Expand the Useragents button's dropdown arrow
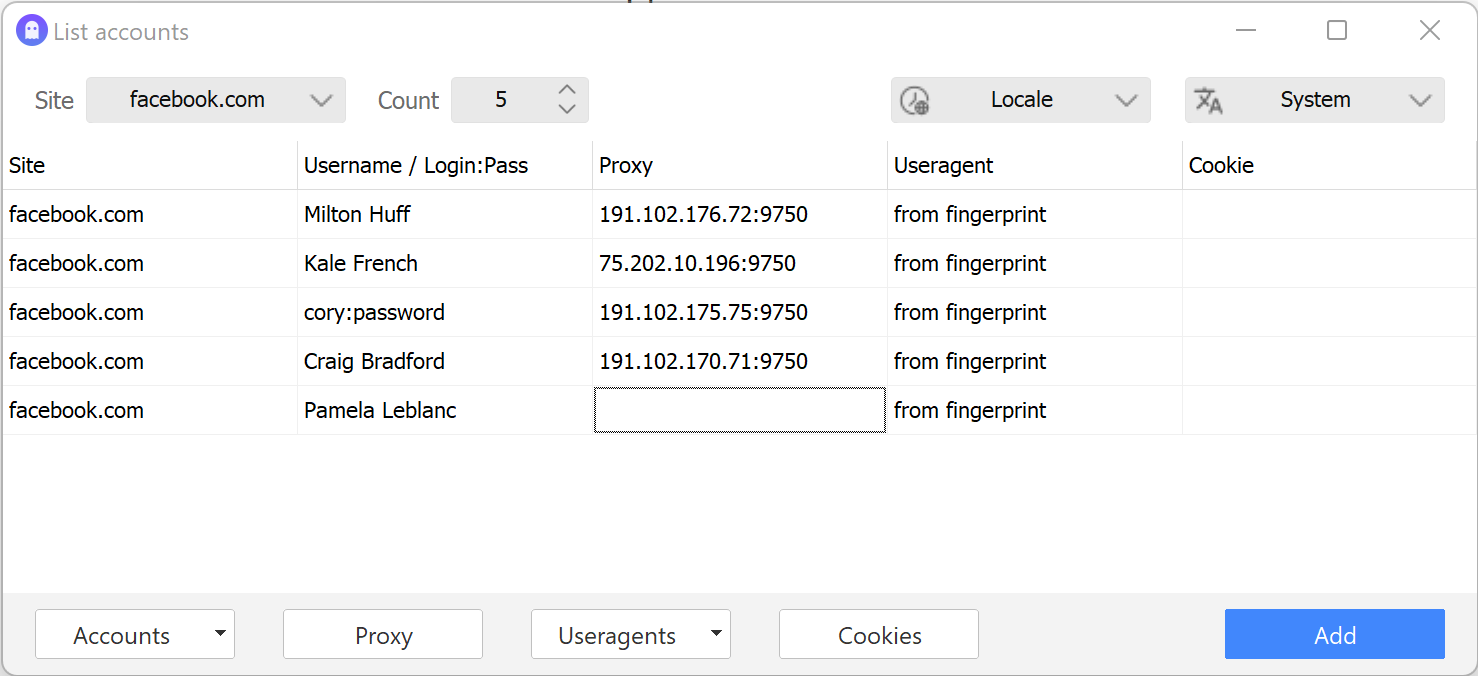Image resolution: width=1478 pixels, height=676 pixels. point(715,634)
